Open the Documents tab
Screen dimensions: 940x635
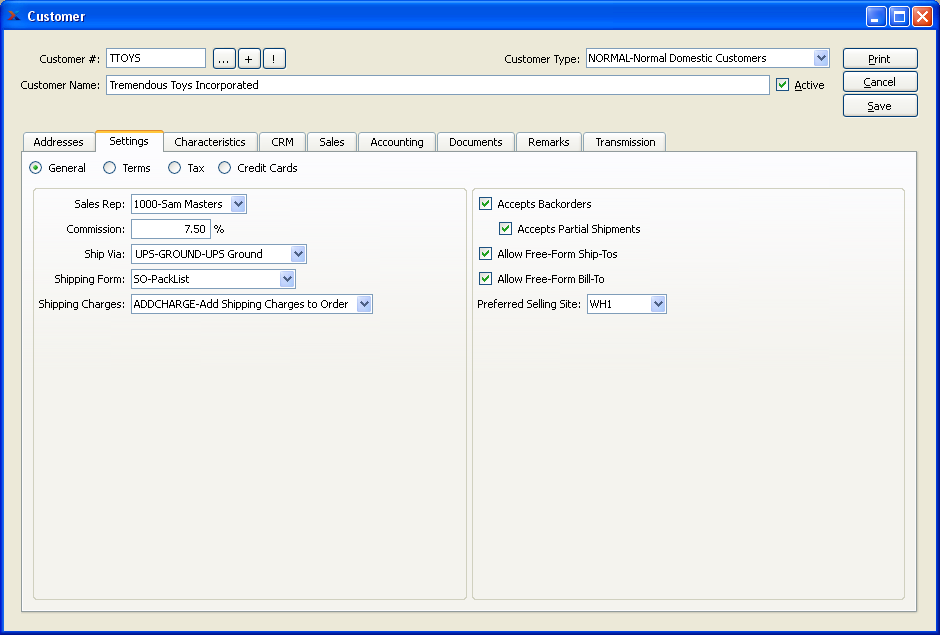pyautogui.click(x=475, y=142)
